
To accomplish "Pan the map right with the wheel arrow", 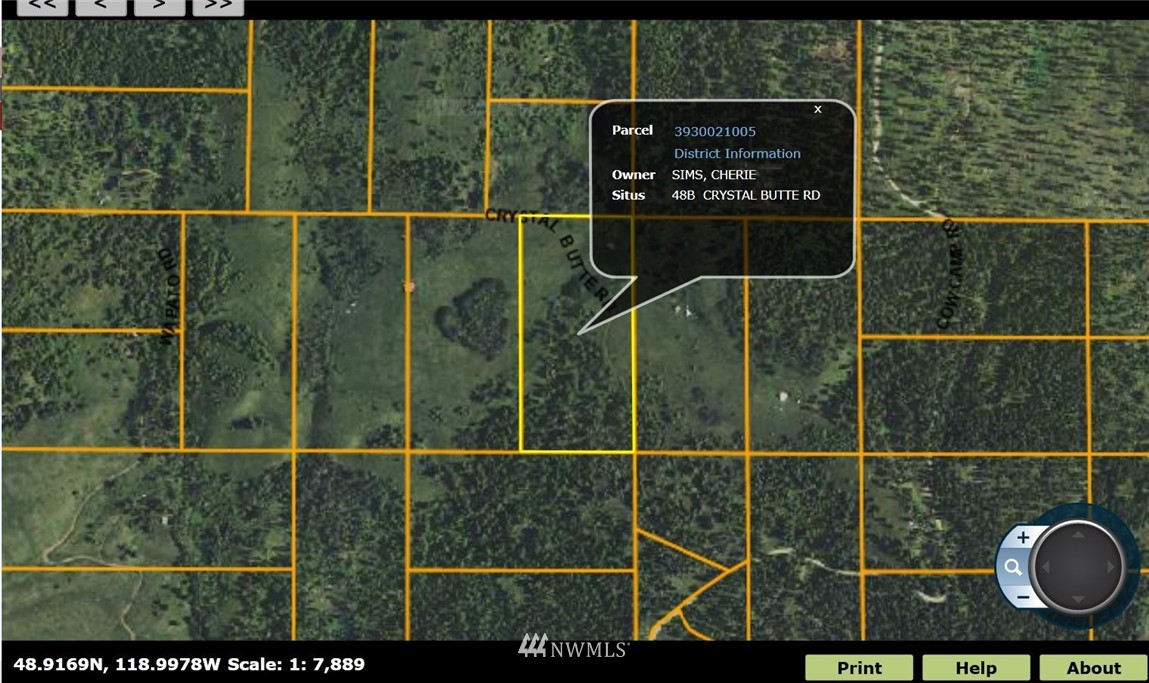I will point(1111,566).
